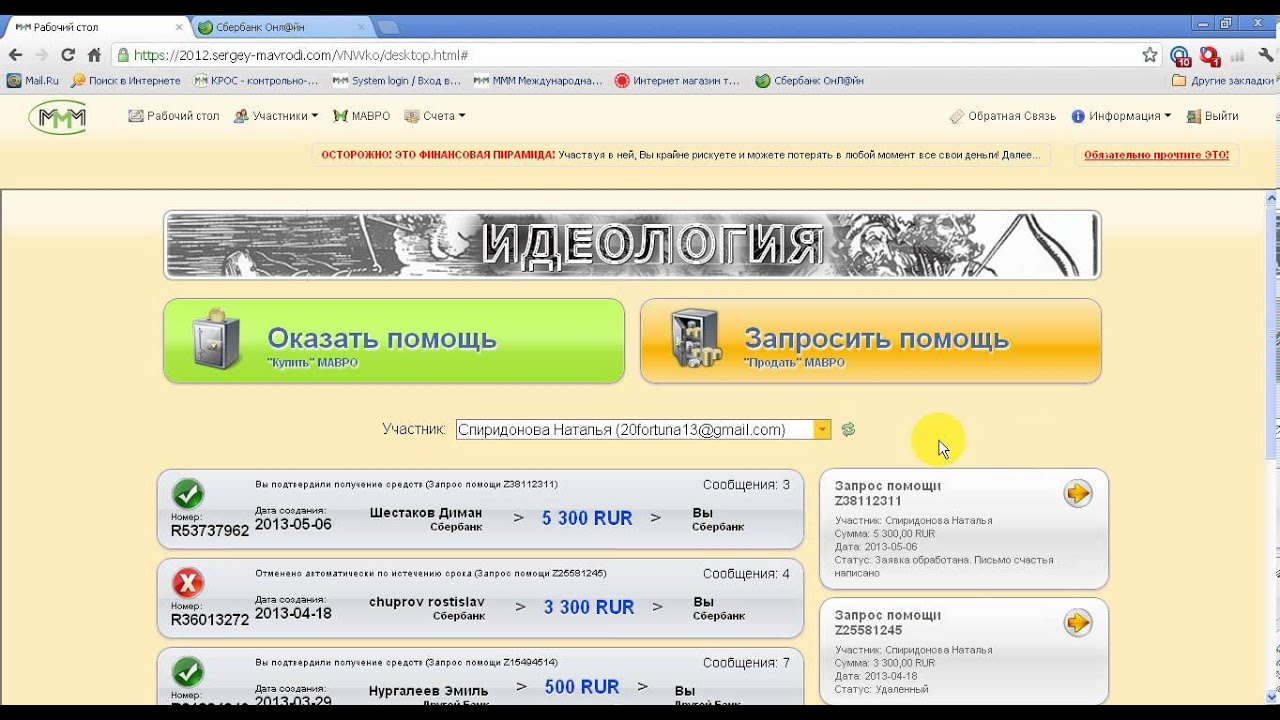The width and height of the screenshot is (1280, 720).
Task: Open a new browser tab
Action: tap(388, 27)
